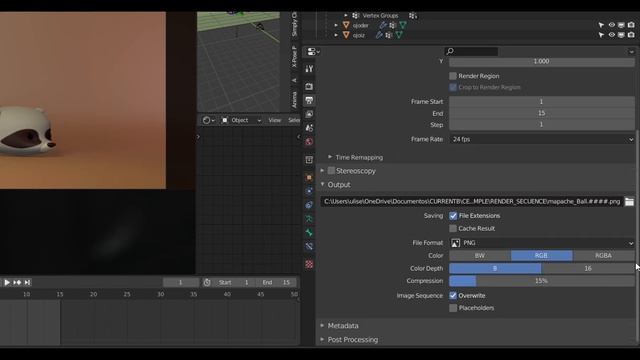Open the Frame Rate 24 fps dropdown
This screenshot has height=360, width=640.
pos(542,139)
